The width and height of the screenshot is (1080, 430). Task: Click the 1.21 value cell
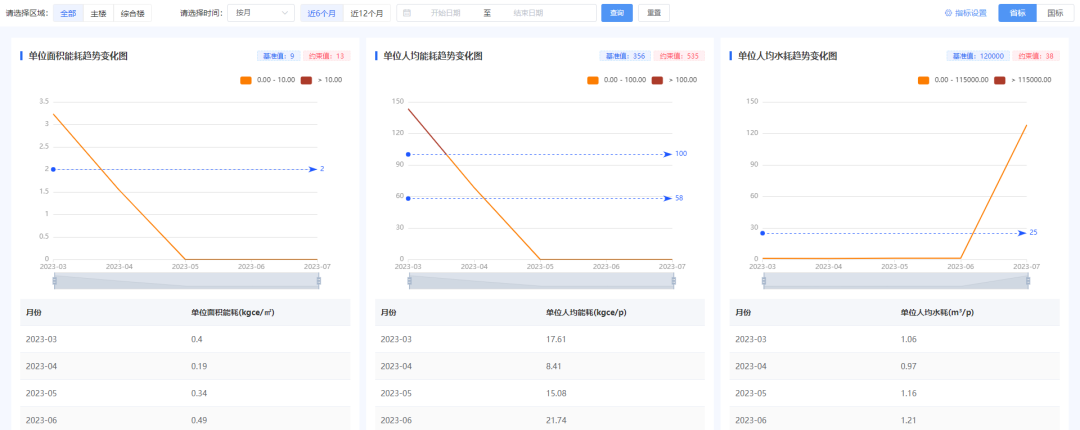pyautogui.click(x=908, y=420)
